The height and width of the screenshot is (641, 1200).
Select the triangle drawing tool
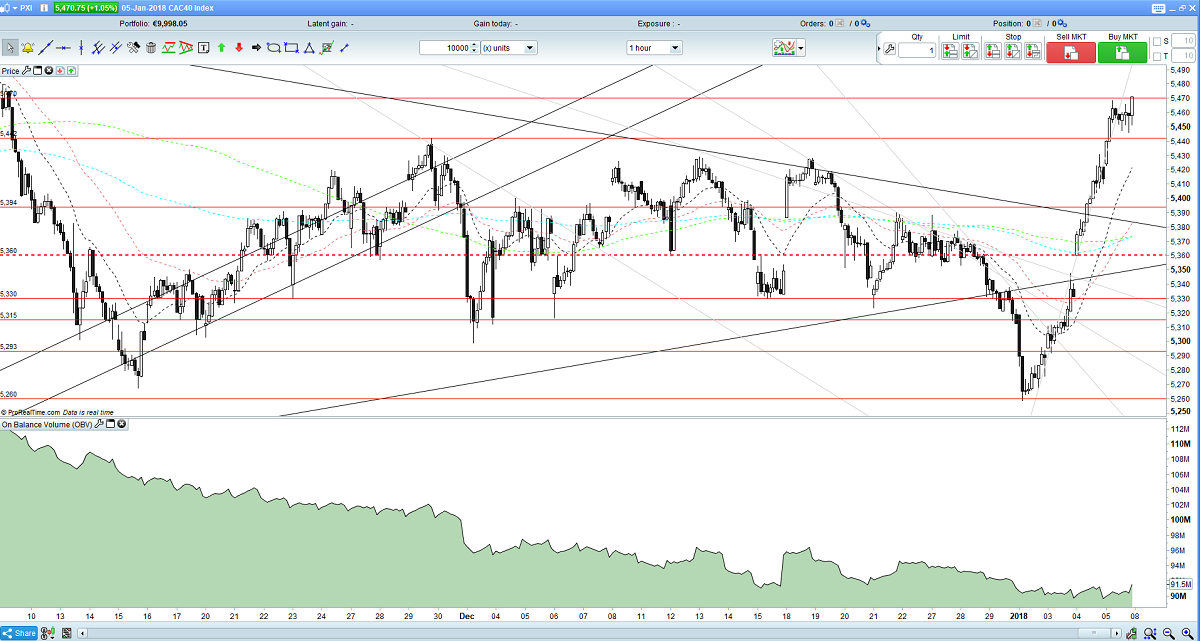pyautogui.click(x=309, y=47)
